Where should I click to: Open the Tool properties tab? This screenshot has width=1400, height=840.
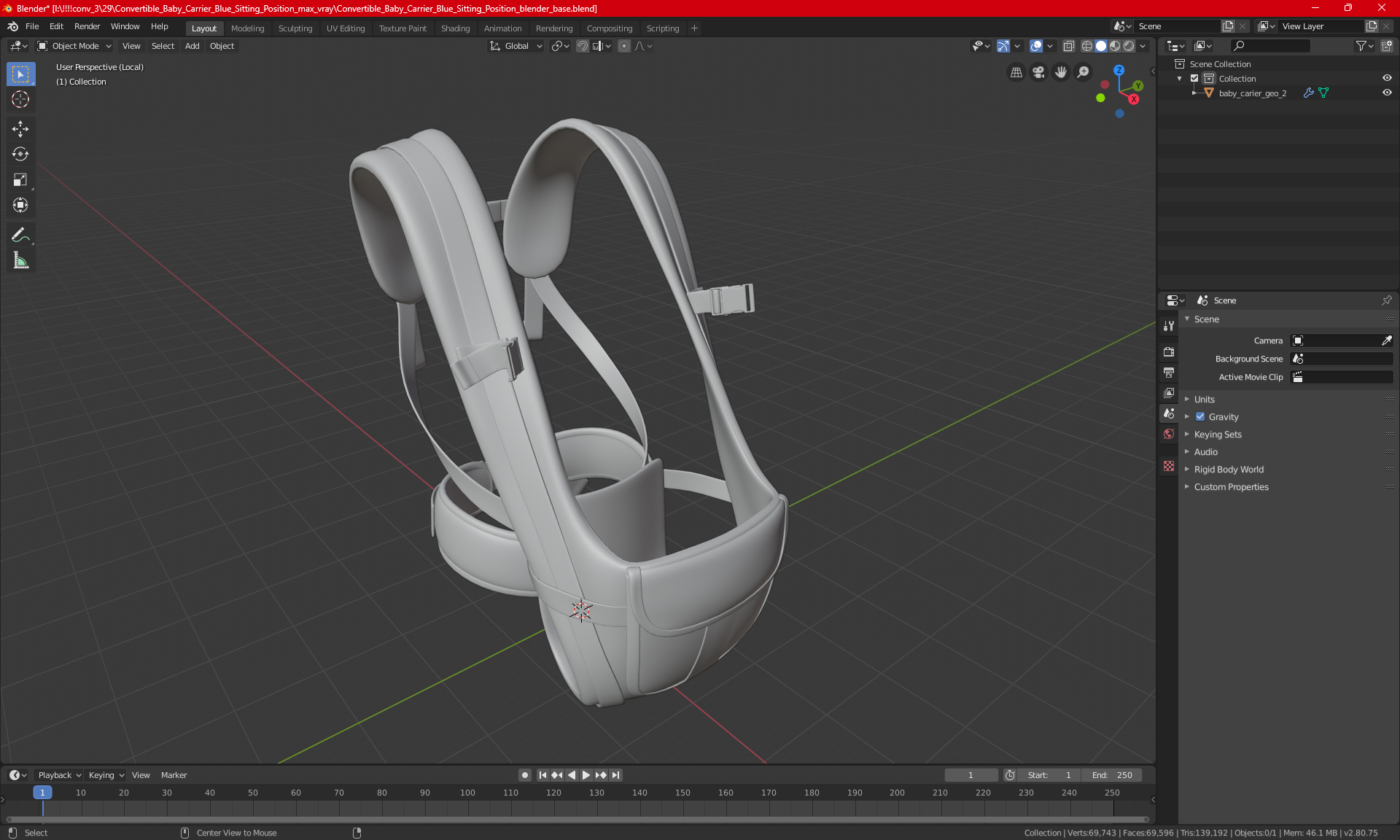[x=1169, y=326]
